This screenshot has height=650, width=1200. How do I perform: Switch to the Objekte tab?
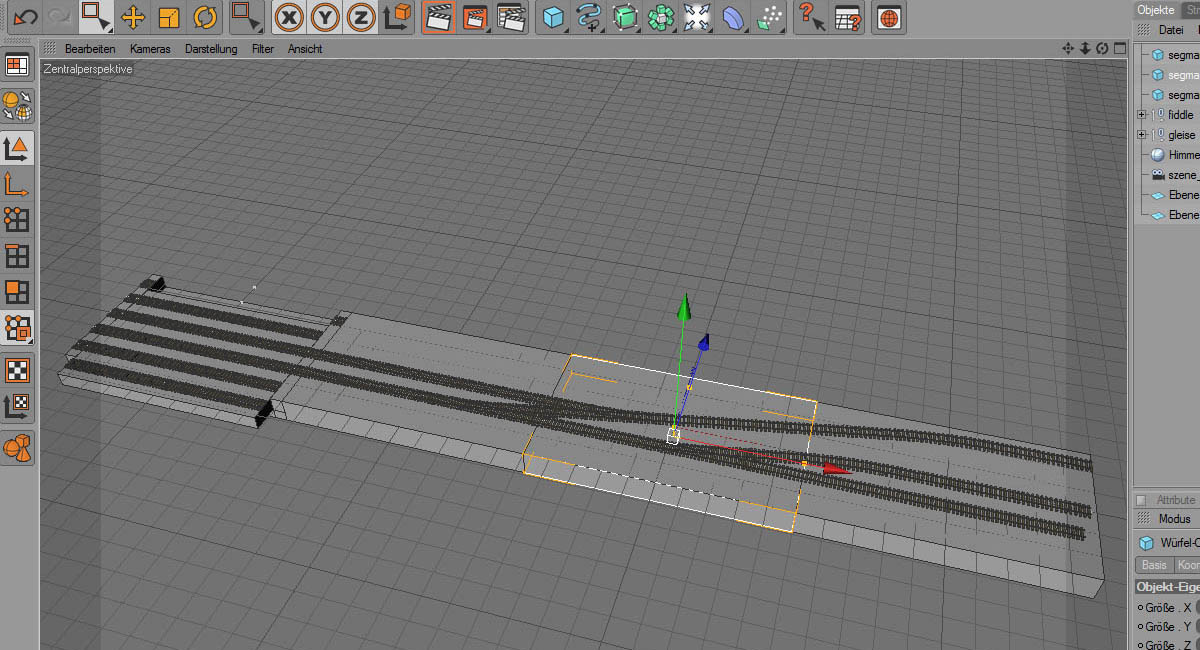pyautogui.click(x=1154, y=9)
